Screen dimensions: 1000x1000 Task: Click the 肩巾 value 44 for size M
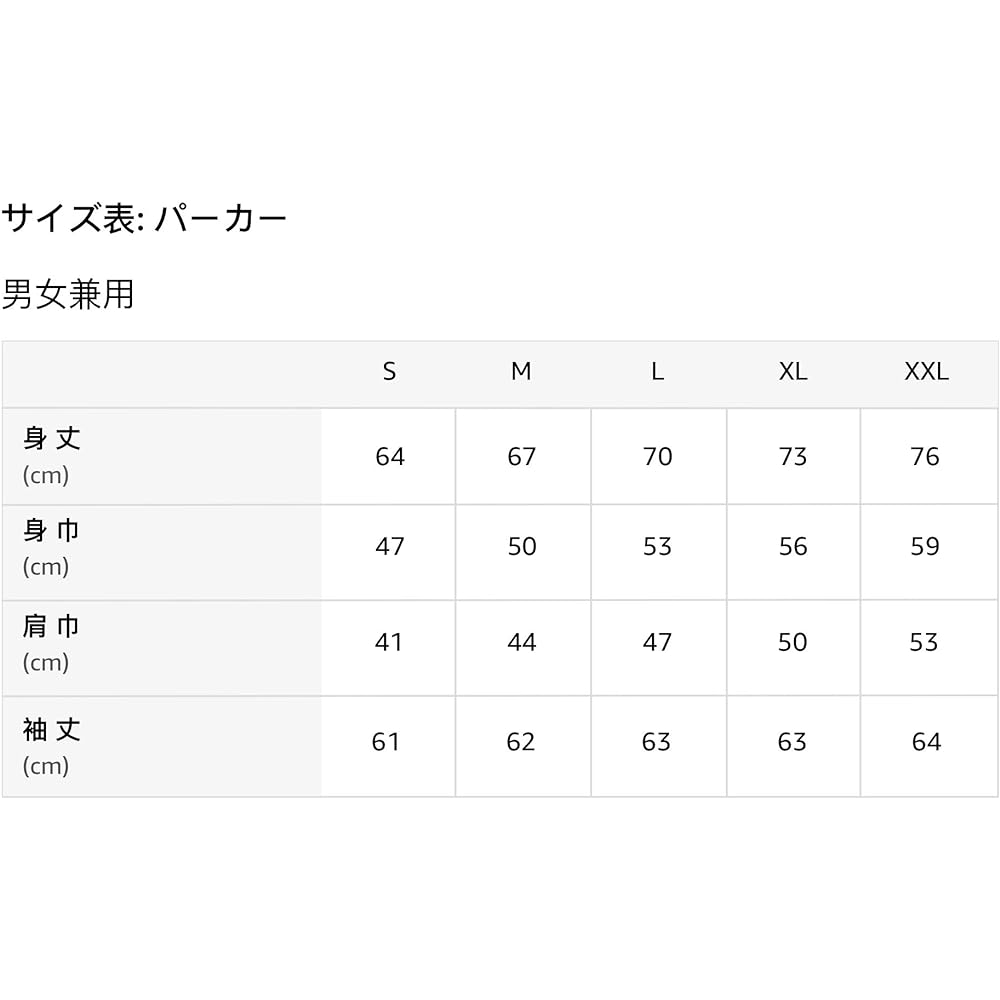[x=522, y=643]
